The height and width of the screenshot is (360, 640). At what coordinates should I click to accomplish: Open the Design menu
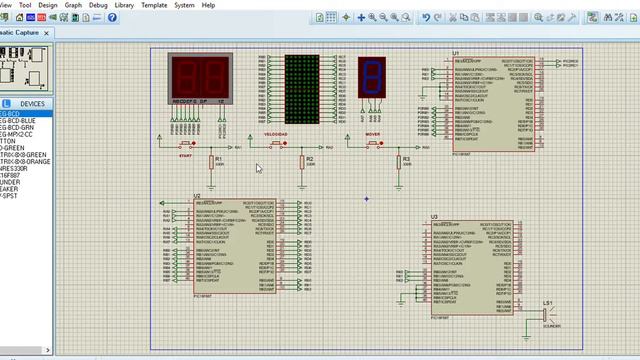(x=48, y=5)
